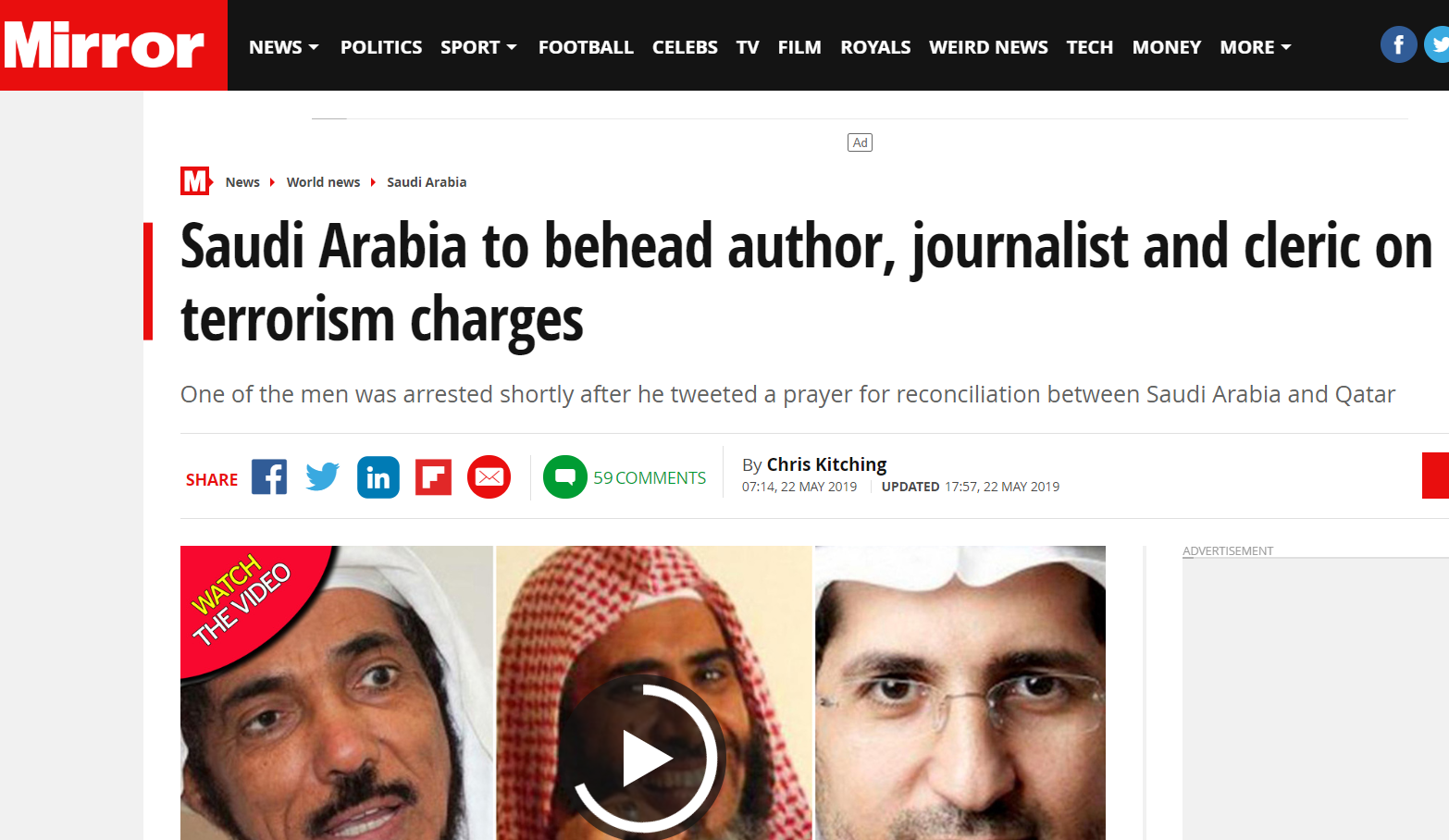Share article on Flipboard
The image size is (1449, 840).
(433, 477)
